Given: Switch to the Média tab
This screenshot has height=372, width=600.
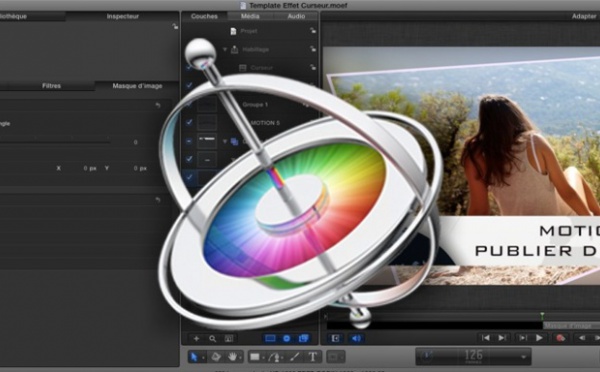Looking at the screenshot, I should (x=250, y=16).
